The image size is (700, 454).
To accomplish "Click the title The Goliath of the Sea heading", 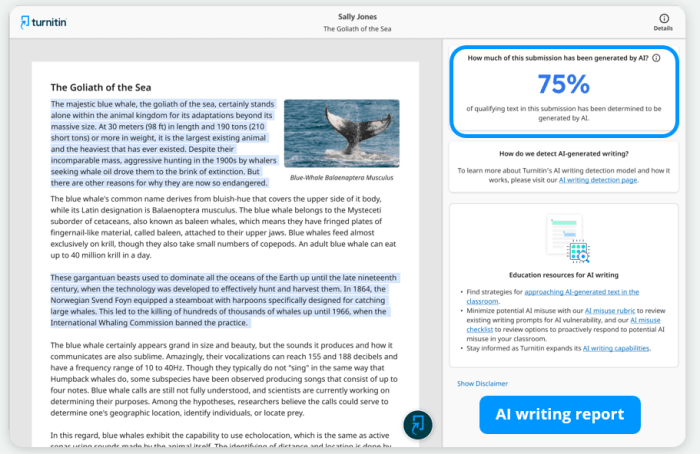I will (x=101, y=87).
